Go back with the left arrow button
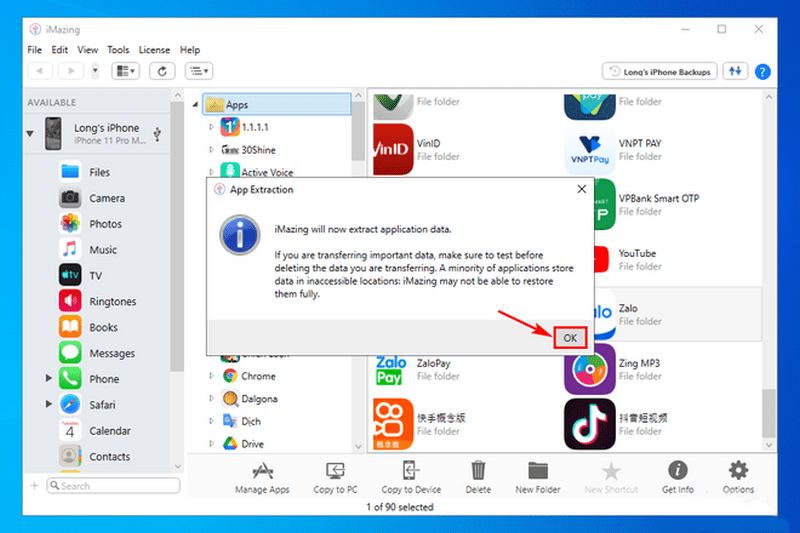The image size is (800, 533). [x=40, y=71]
